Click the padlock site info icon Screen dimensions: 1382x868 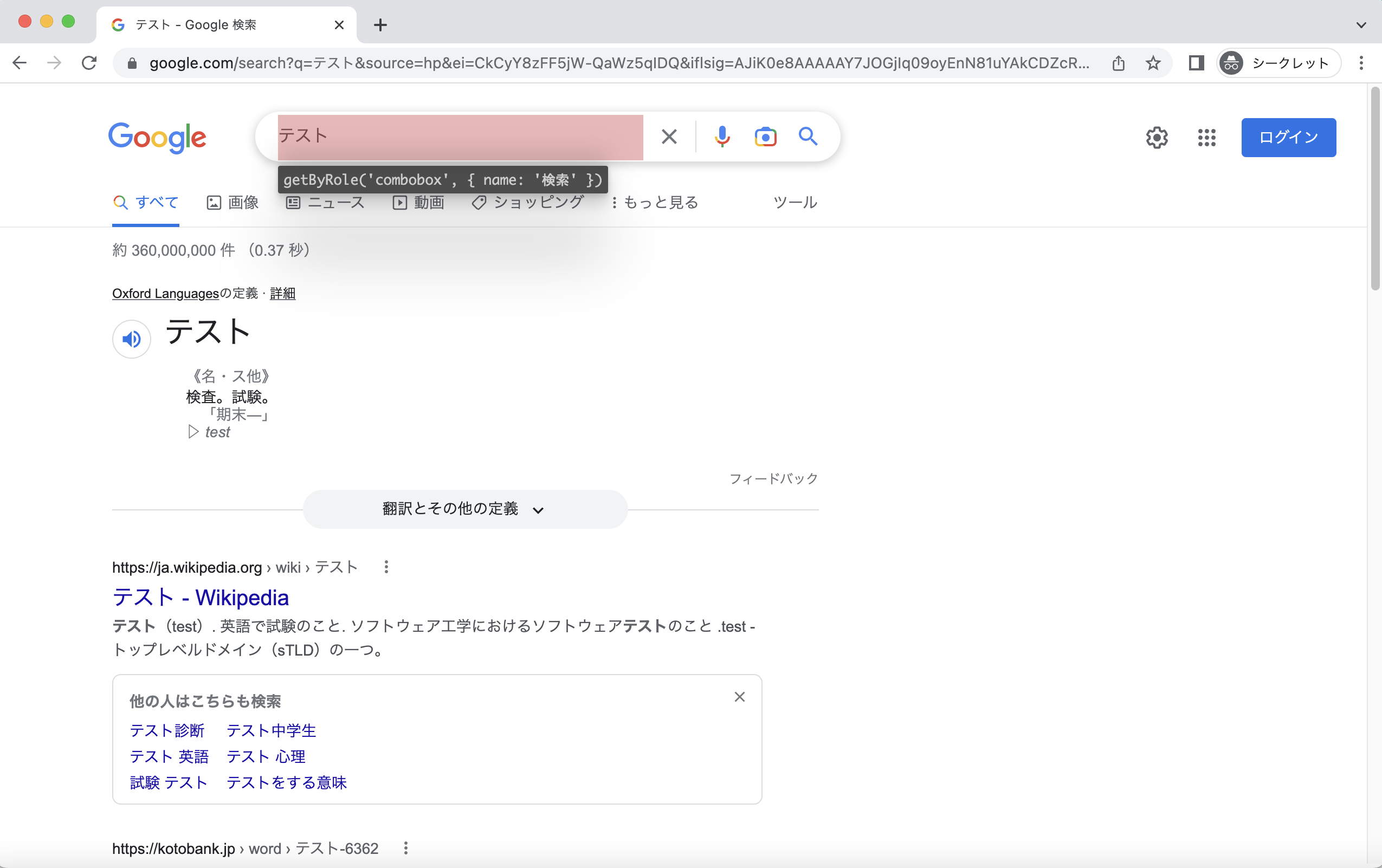click(x=132, y=63)
